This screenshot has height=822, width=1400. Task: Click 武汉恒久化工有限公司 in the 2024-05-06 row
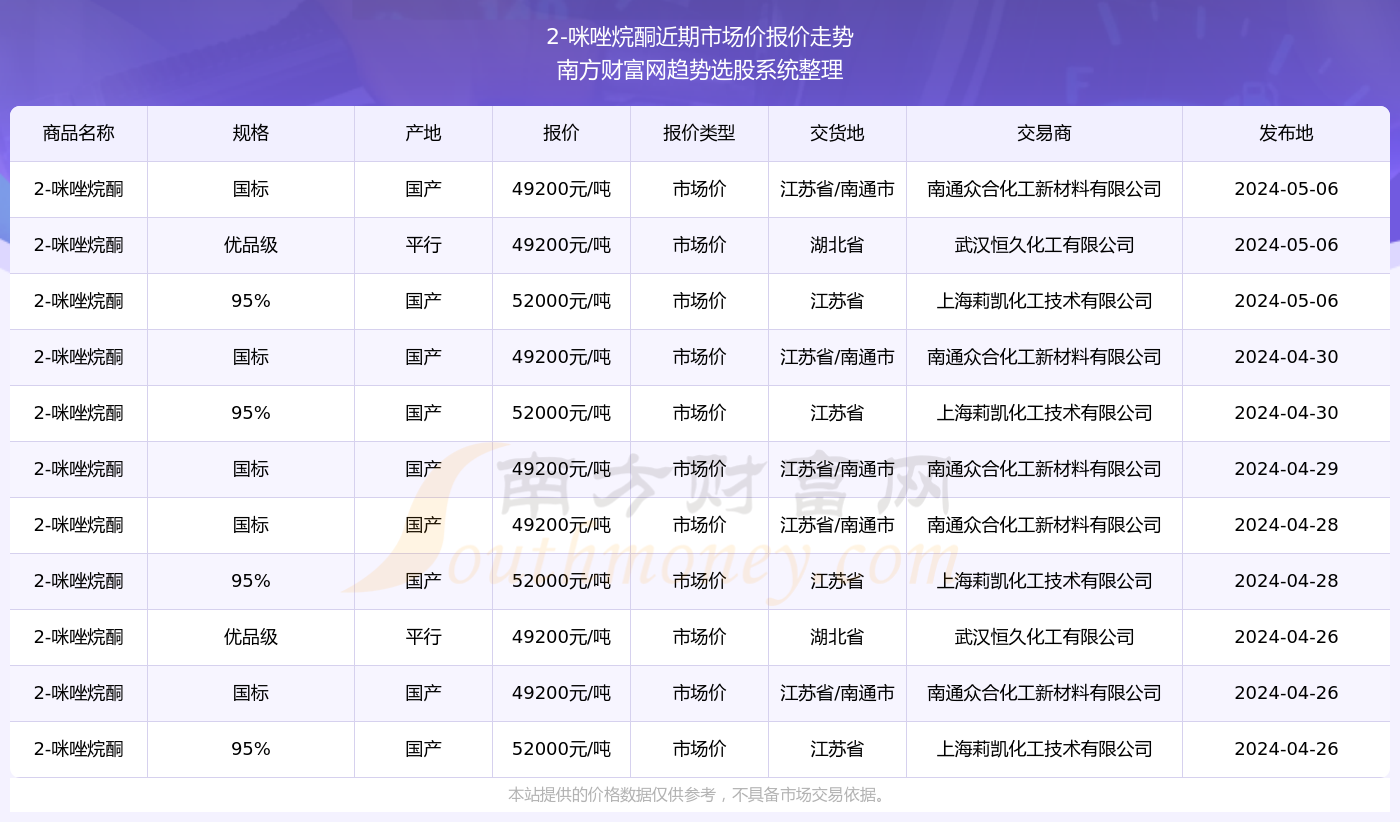point(1044,245)
